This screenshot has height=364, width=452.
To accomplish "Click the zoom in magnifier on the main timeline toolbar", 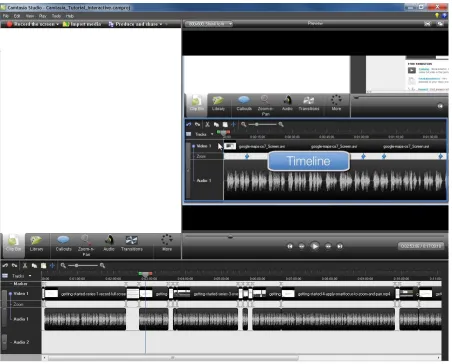I will point(102,266).
